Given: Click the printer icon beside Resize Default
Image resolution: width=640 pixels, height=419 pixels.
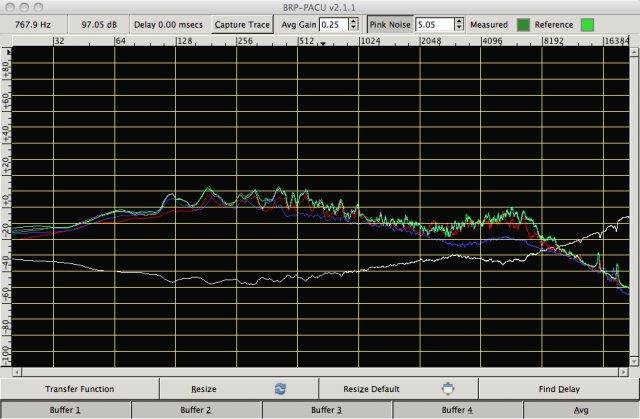Looking at the screenshot, I should 449,389.
